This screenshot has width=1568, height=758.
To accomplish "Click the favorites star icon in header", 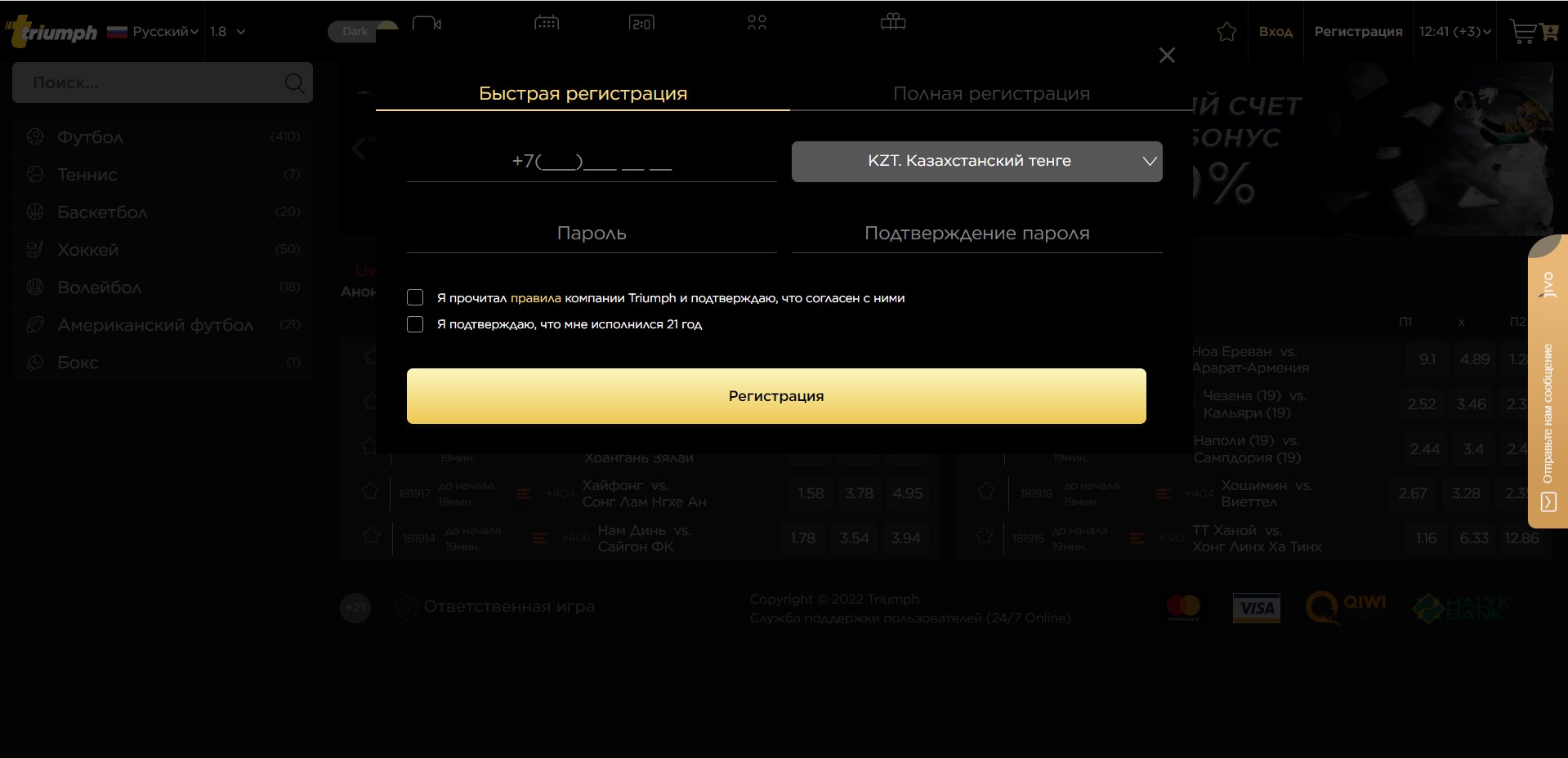I will point(1226,32).
